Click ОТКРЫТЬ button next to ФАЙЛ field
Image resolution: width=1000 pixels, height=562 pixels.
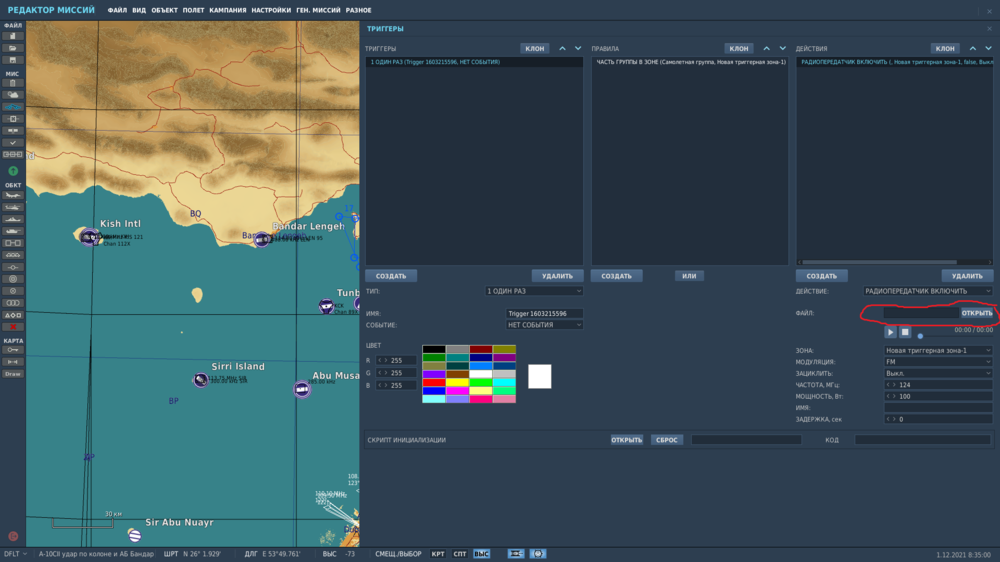976,313
